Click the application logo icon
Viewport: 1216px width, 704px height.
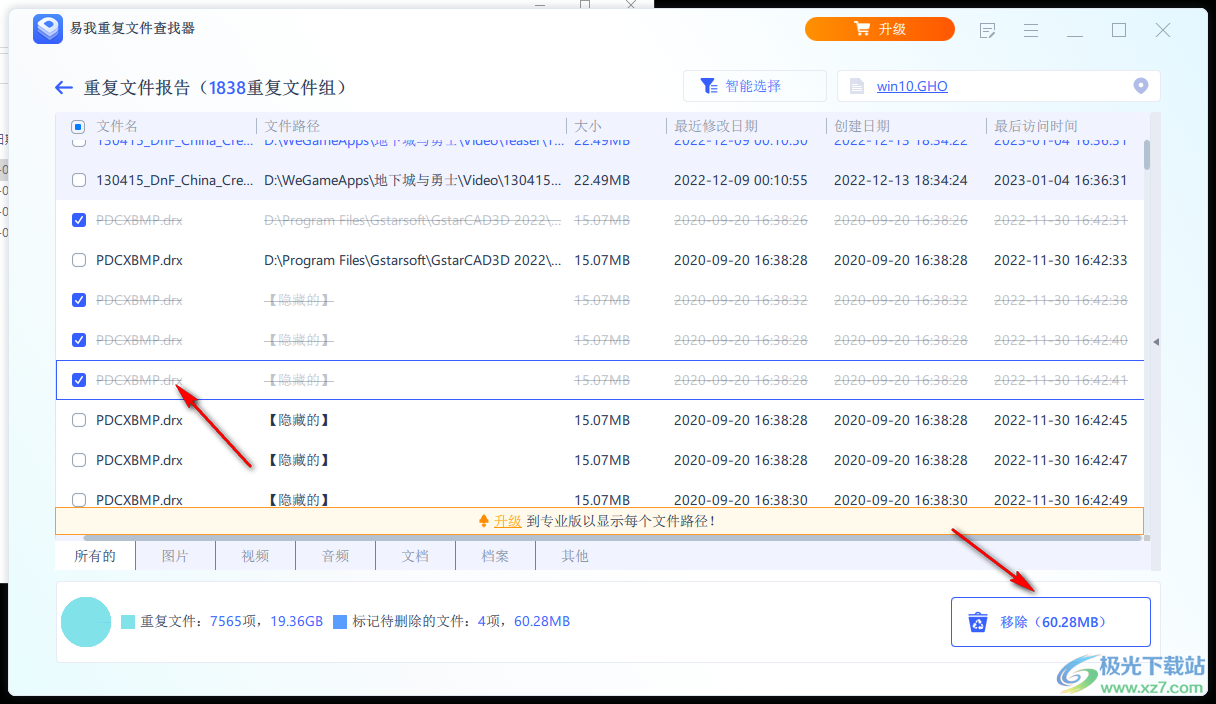48,29
